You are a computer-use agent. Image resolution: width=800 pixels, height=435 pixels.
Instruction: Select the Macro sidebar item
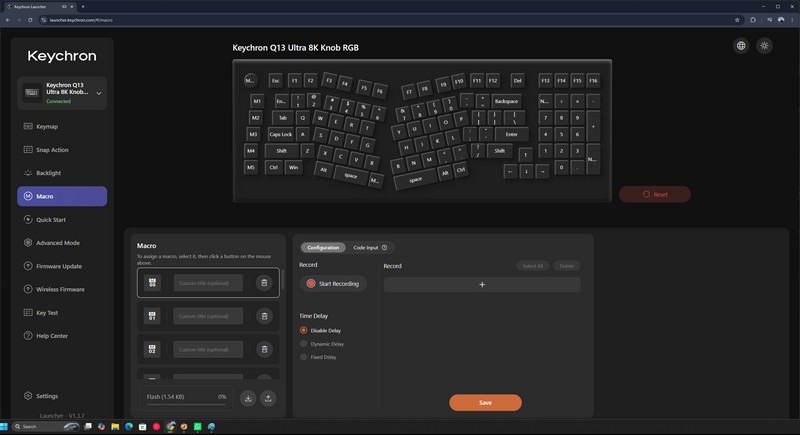[x=62, y=196]
